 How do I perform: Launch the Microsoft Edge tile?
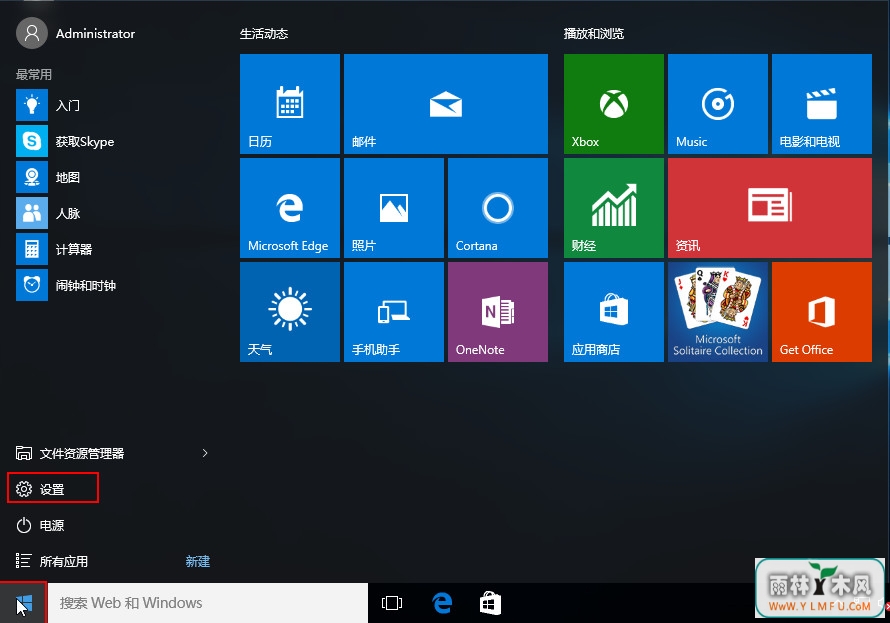tap(289, 208)
